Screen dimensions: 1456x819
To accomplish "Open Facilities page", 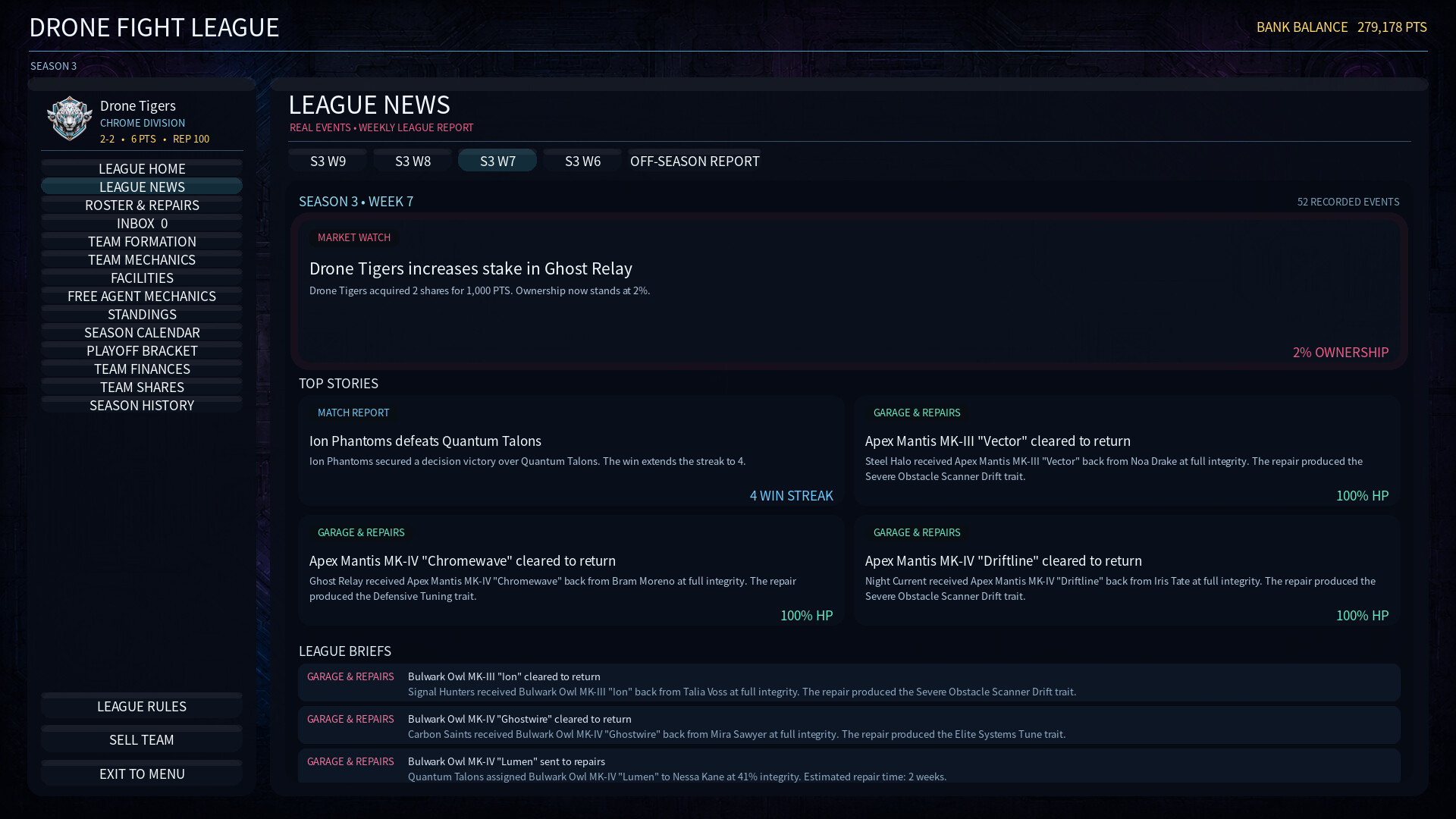I will [x=142, y=278].
